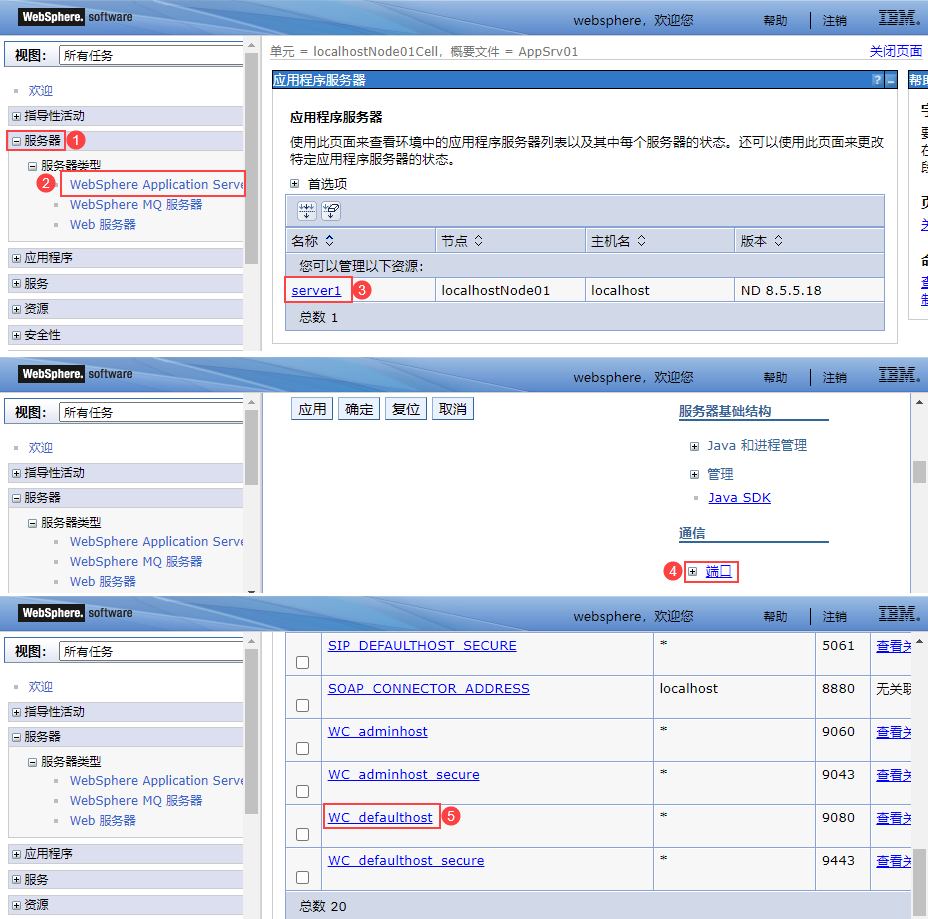
Task: Open the WC_defaulthost port link
Action: pos(380,817)
